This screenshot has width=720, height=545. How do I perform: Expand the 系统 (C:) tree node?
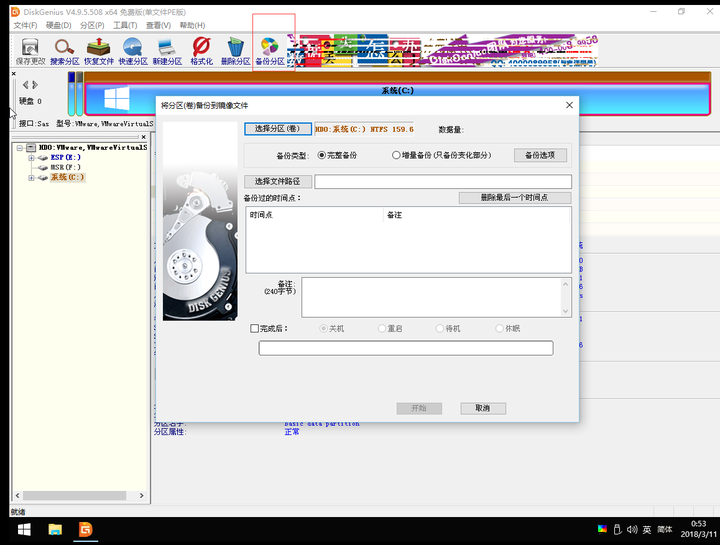click(x=31, y=178)
